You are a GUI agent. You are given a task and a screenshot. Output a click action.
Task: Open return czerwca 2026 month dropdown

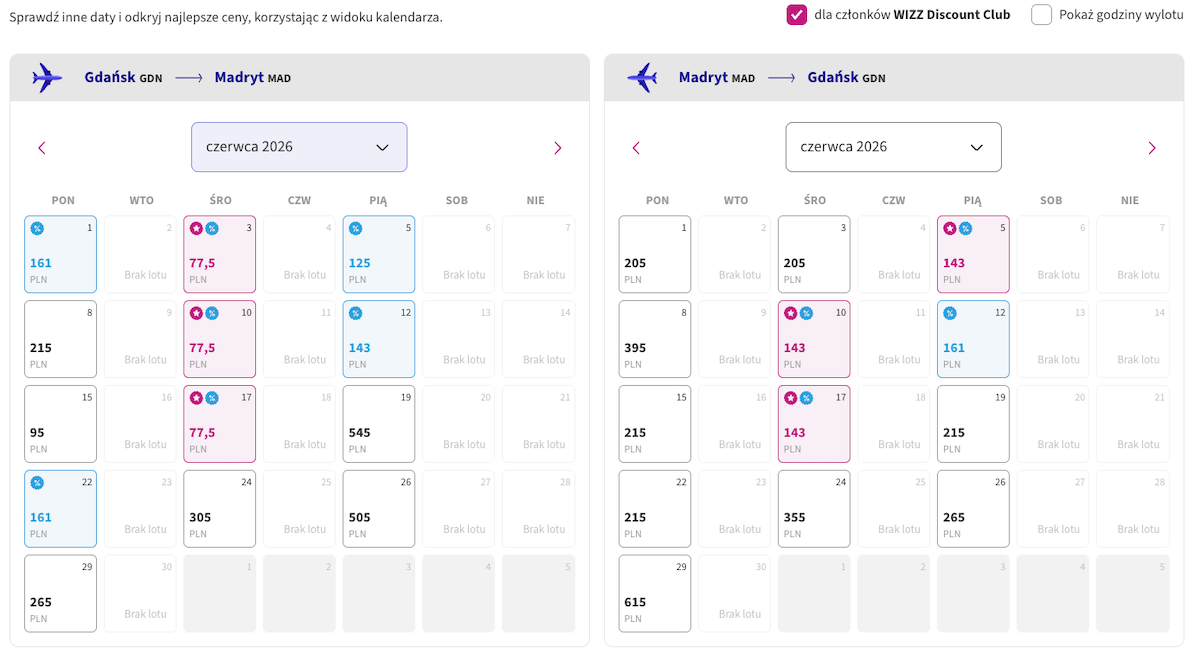click(893, 147)
